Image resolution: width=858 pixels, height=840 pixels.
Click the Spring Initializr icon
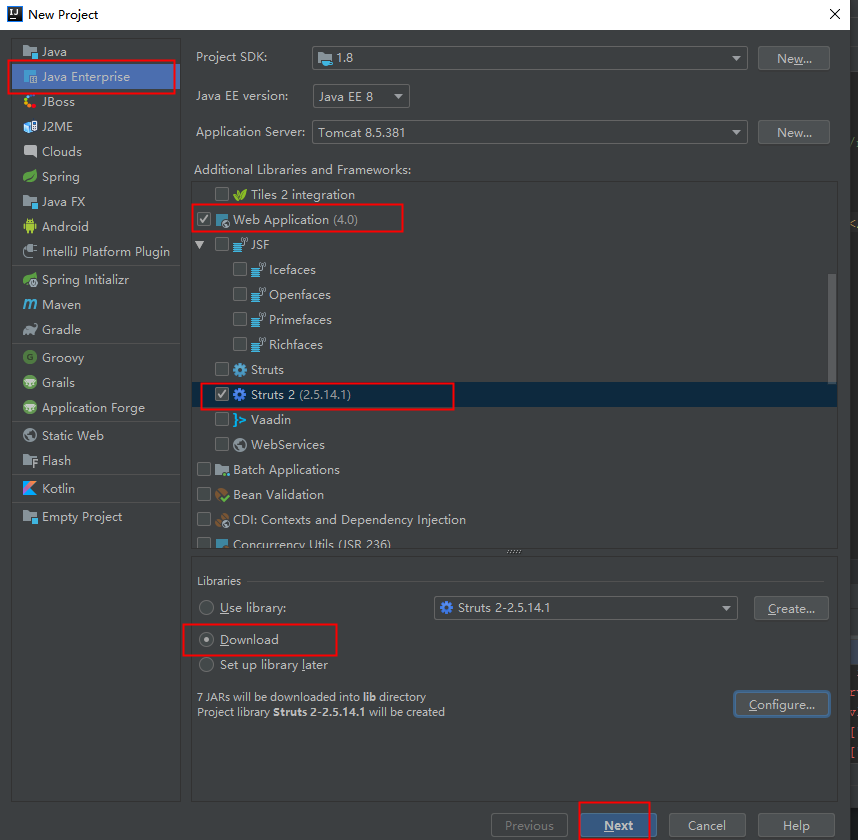coord(30,280)
